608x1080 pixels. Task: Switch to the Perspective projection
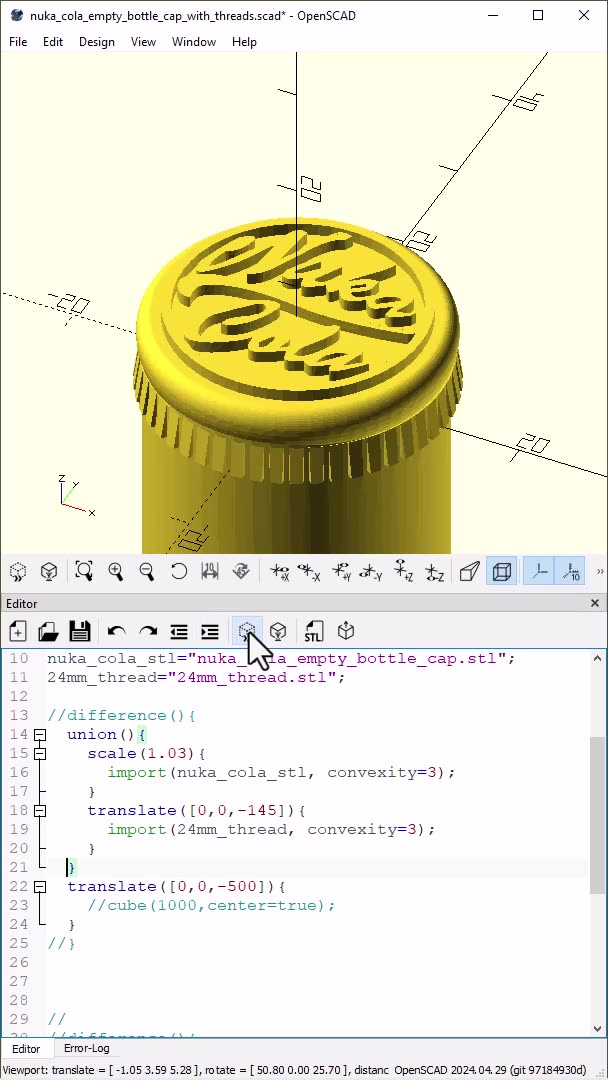(x=470, y=572)
